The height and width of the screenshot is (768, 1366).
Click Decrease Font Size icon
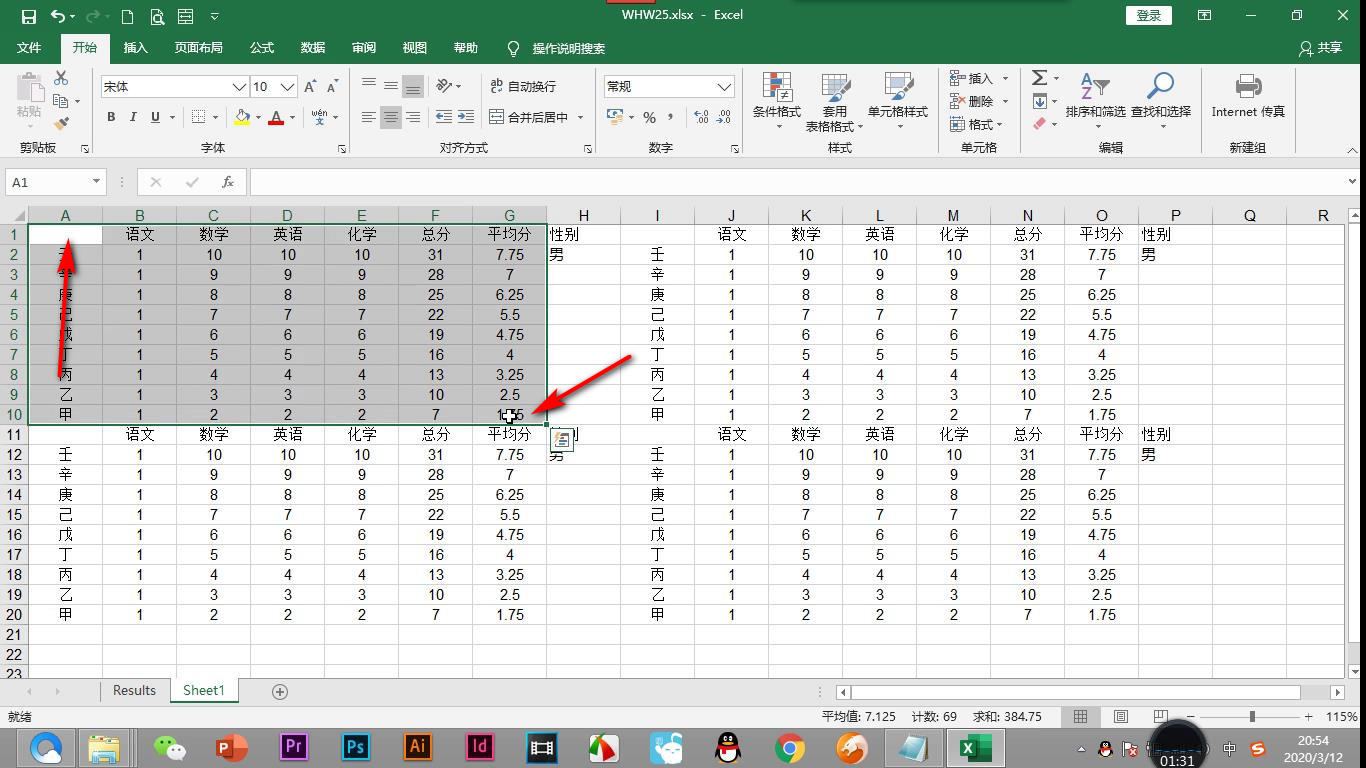tap(333, 87)
